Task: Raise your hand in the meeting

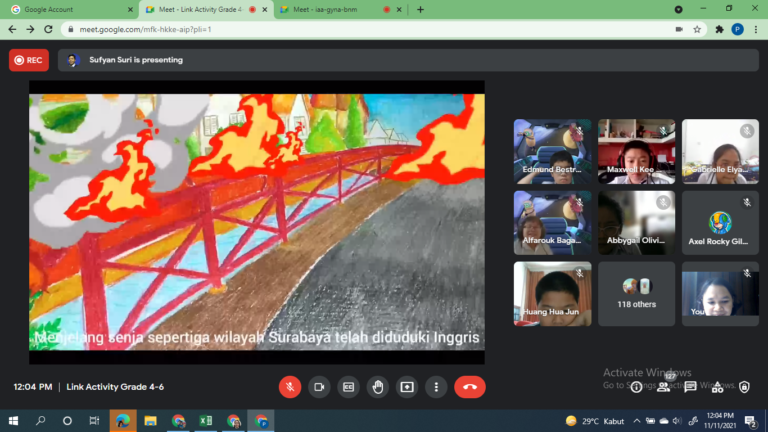Action: [x=378, y=386]
